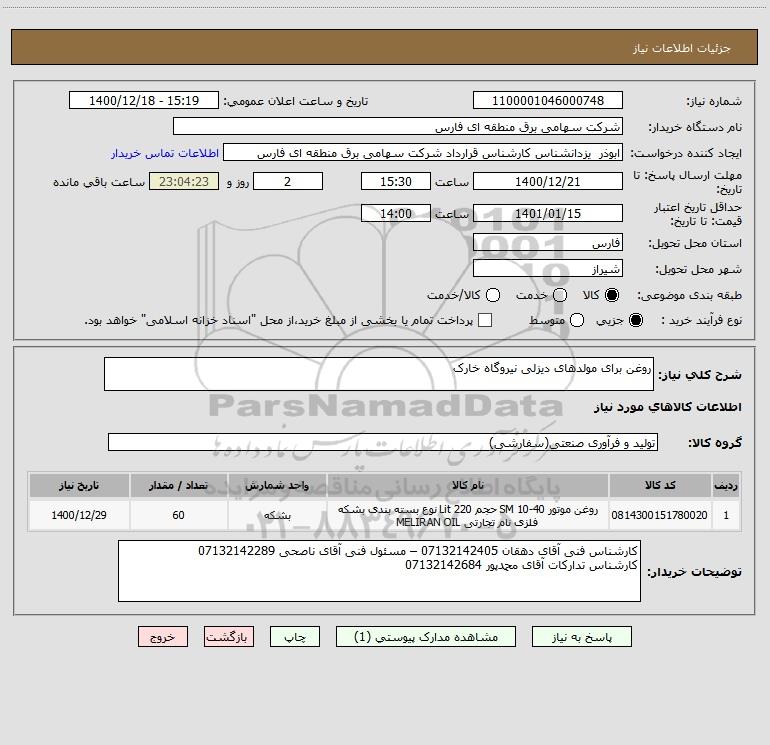The width and height of the screenshot is (770, 745).
Task: Click the delivery city field شیراز
Action: [548, 269]
